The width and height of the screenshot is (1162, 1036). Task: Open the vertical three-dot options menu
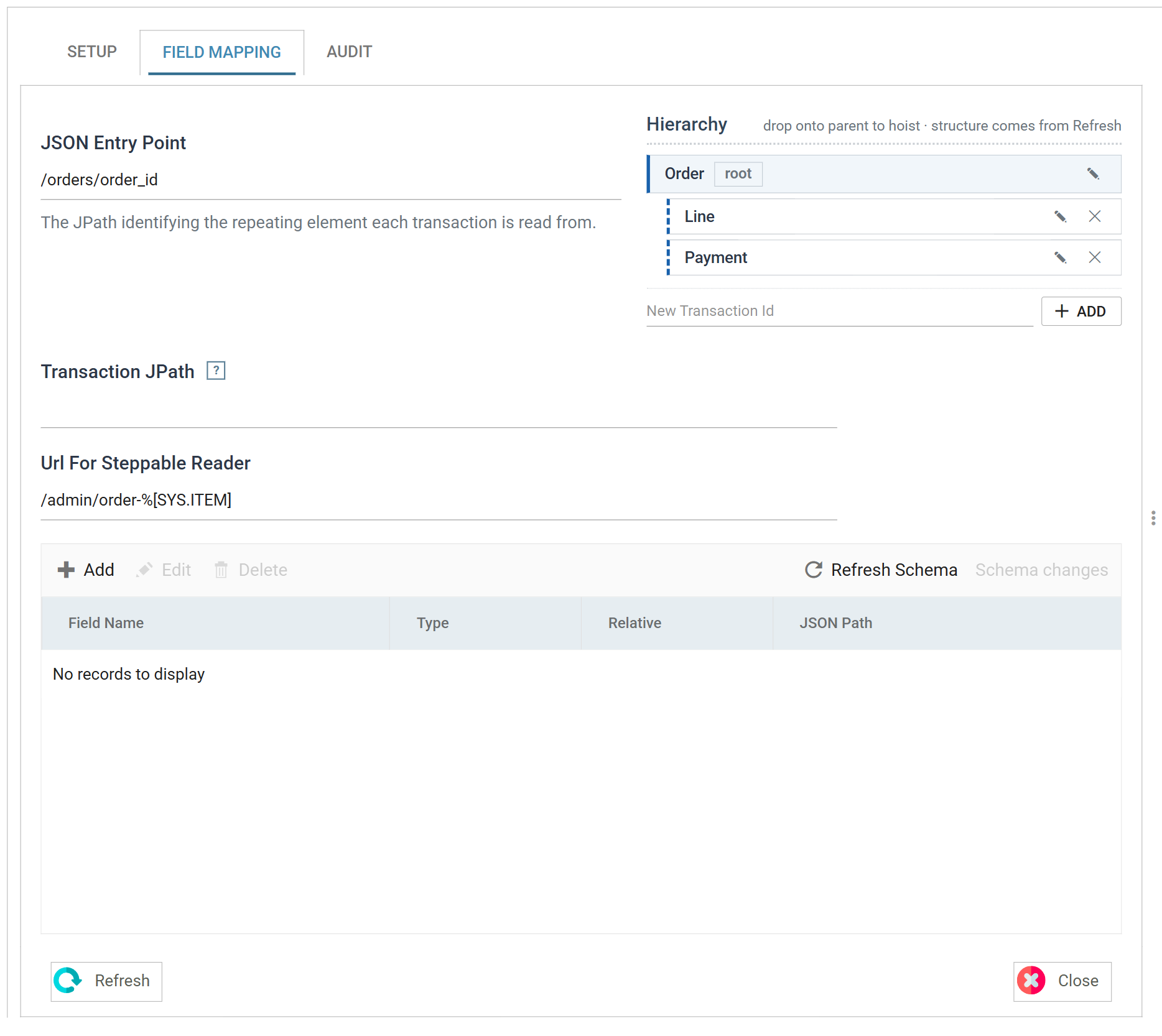point(1153,518)
